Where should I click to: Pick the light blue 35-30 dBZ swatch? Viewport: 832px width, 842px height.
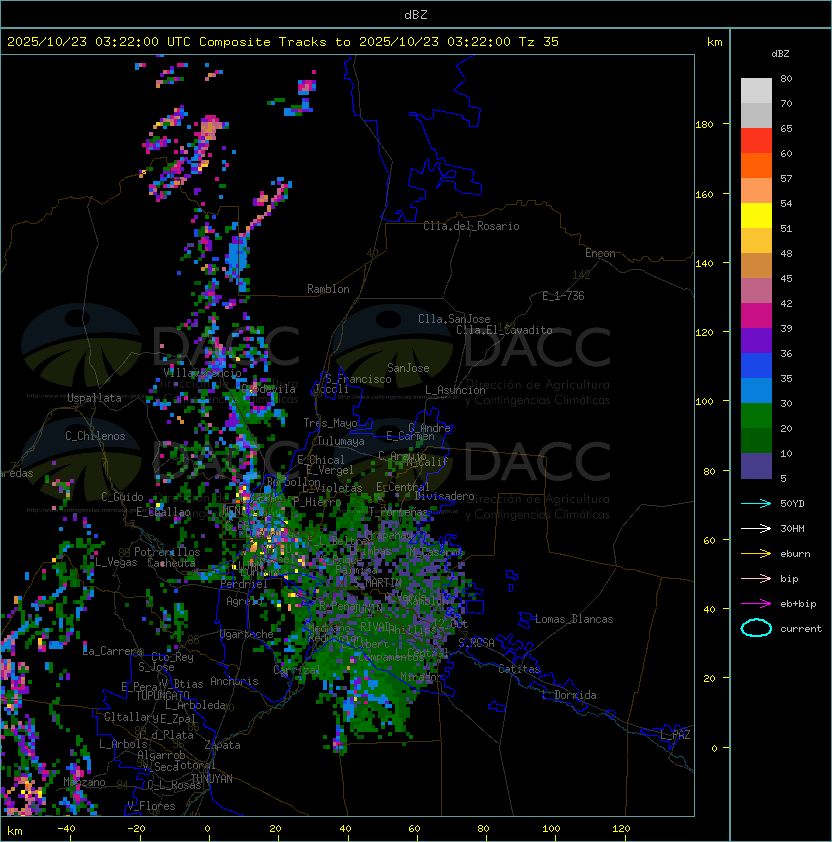pos(756,390)
